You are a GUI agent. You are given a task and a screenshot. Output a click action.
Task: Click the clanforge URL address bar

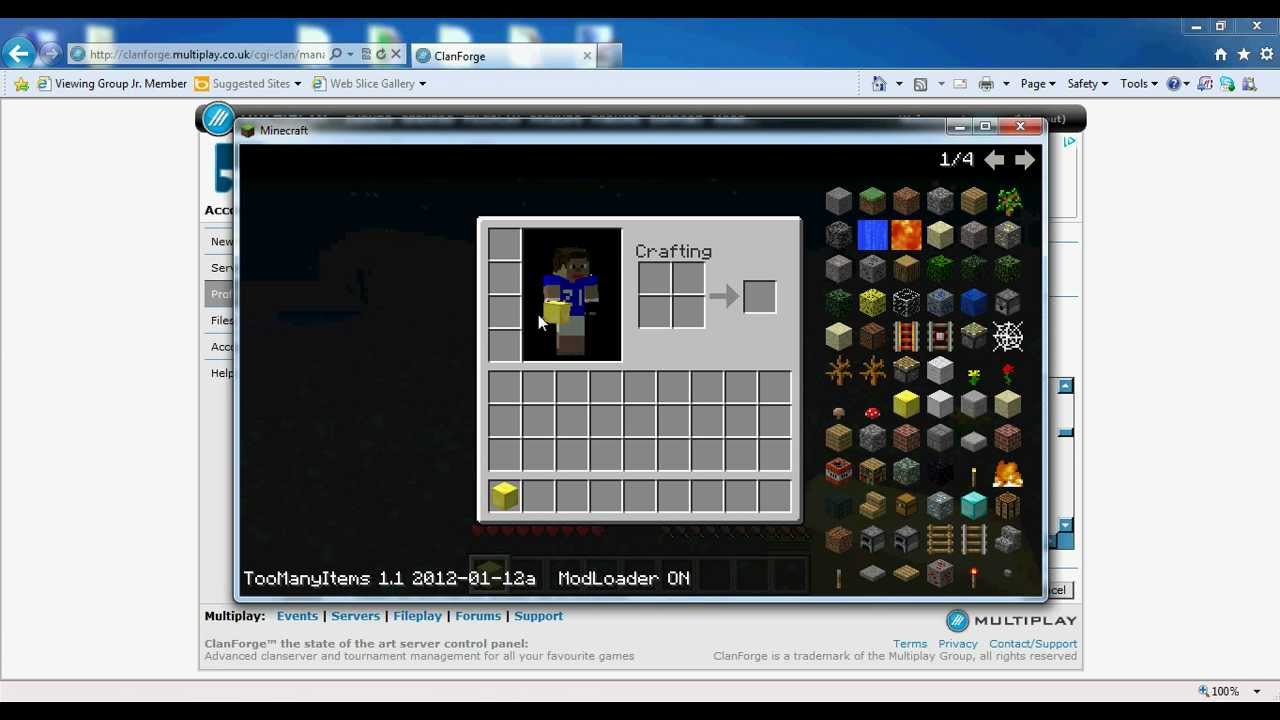(206, 55)
